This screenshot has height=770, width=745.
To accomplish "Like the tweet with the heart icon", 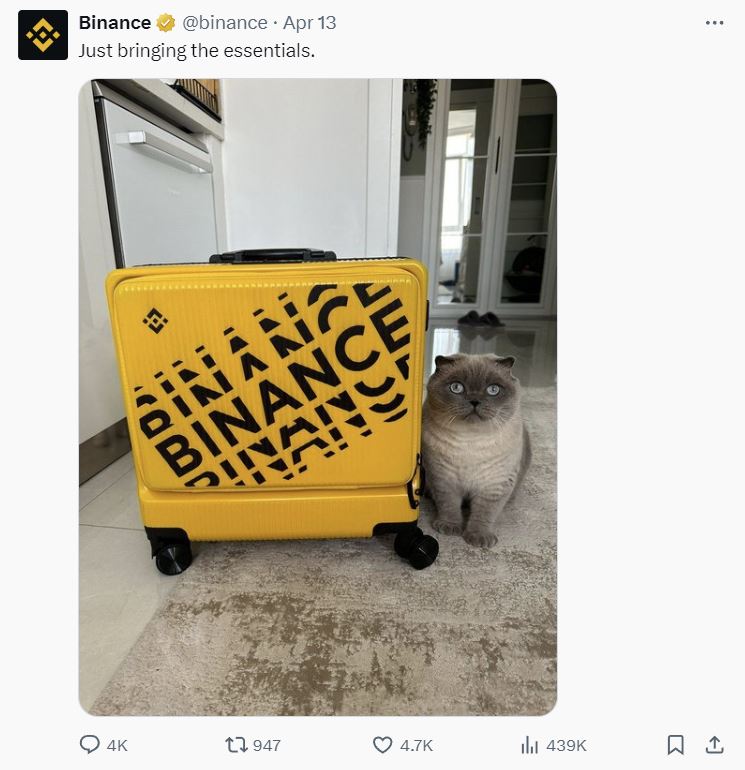I will (383, 745).
